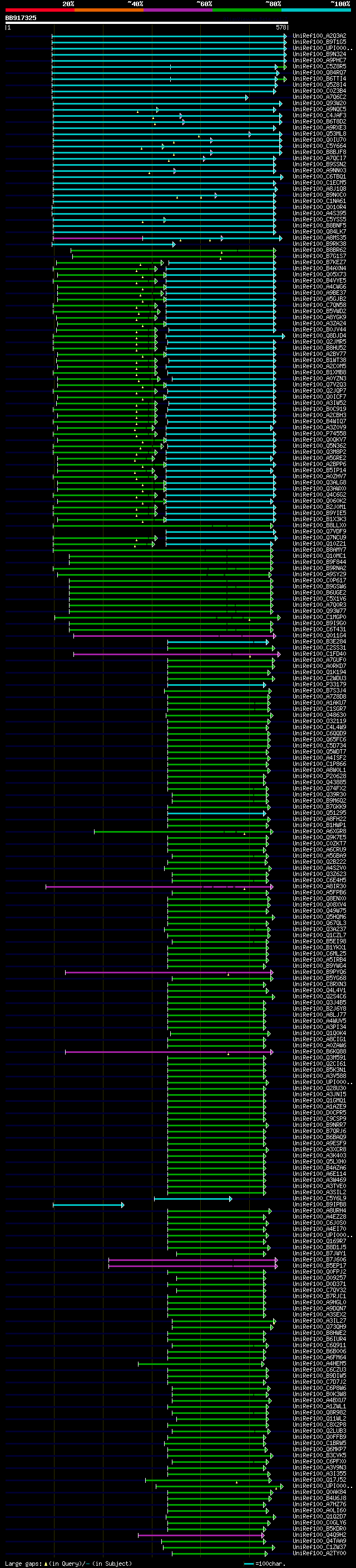Click the UniRef100_B7S3J4 label
This screenshot has width=356, height=1568.
(x=319, y=690)
